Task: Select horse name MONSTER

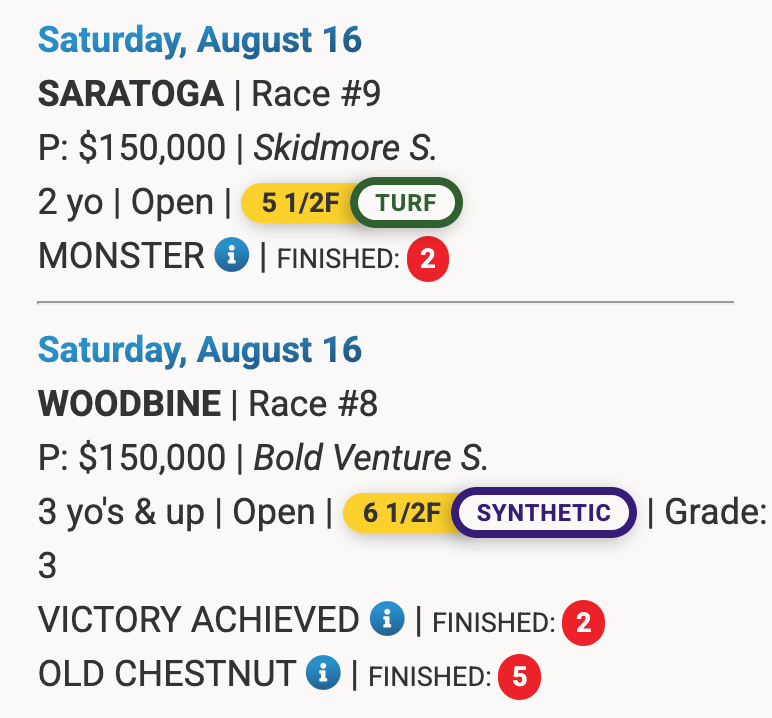Action: [x=121, y=255]
